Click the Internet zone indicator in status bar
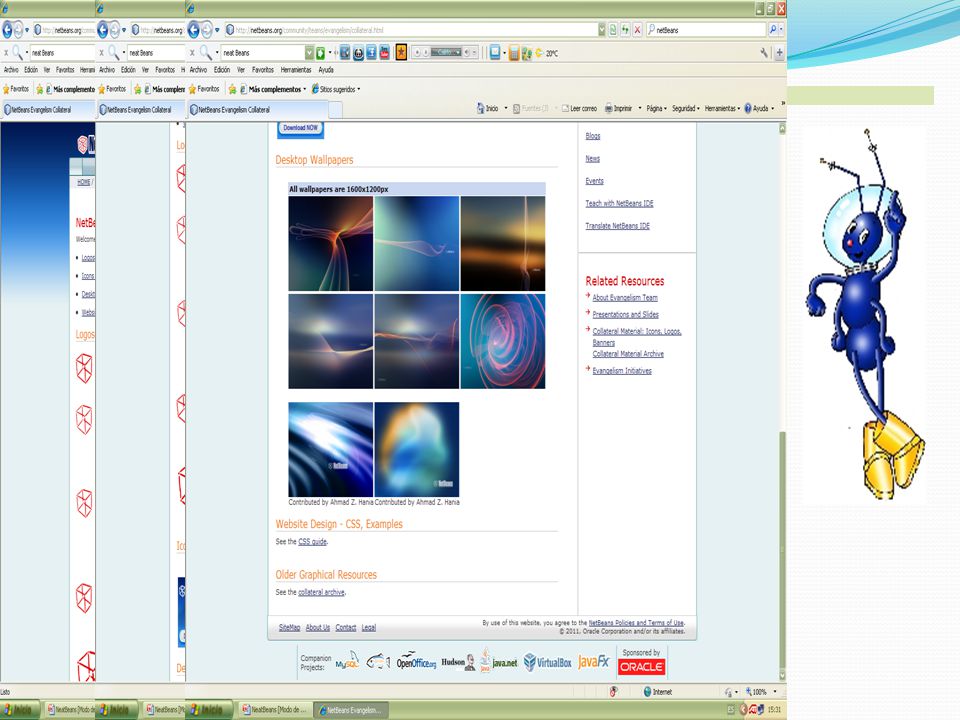Screen dimensions: 960x720 tap(657, 692)
